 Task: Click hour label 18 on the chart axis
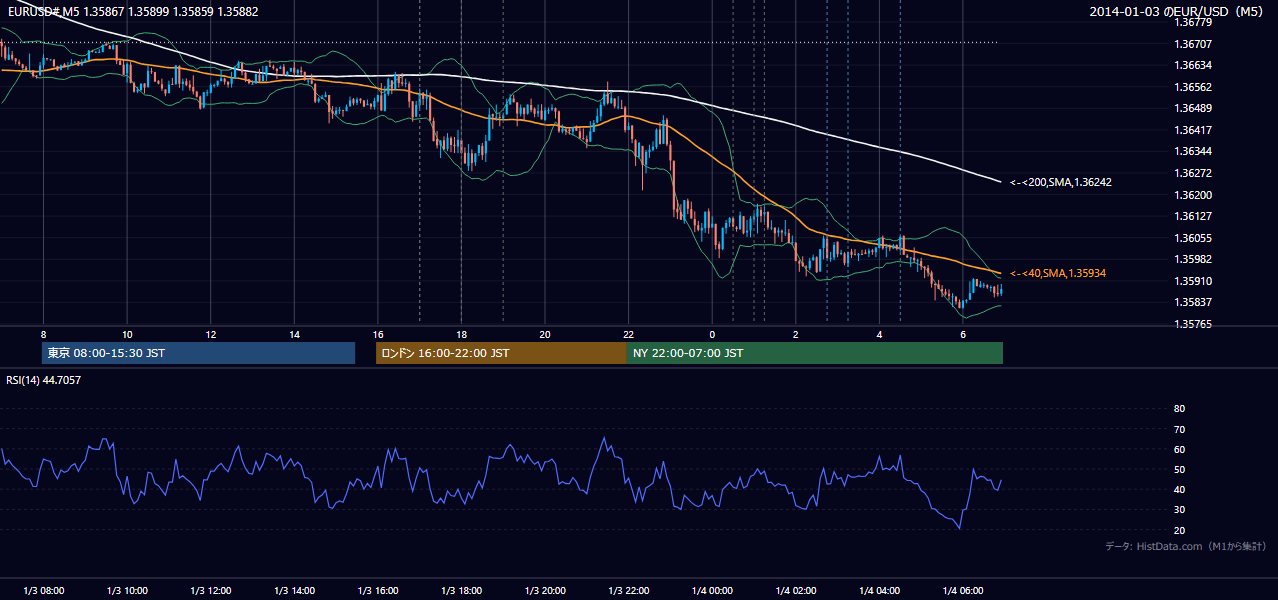[x=461, y=334]
